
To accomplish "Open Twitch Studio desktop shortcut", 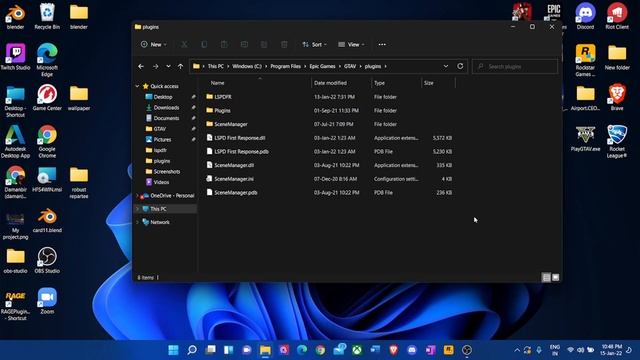I will [16, 57].
